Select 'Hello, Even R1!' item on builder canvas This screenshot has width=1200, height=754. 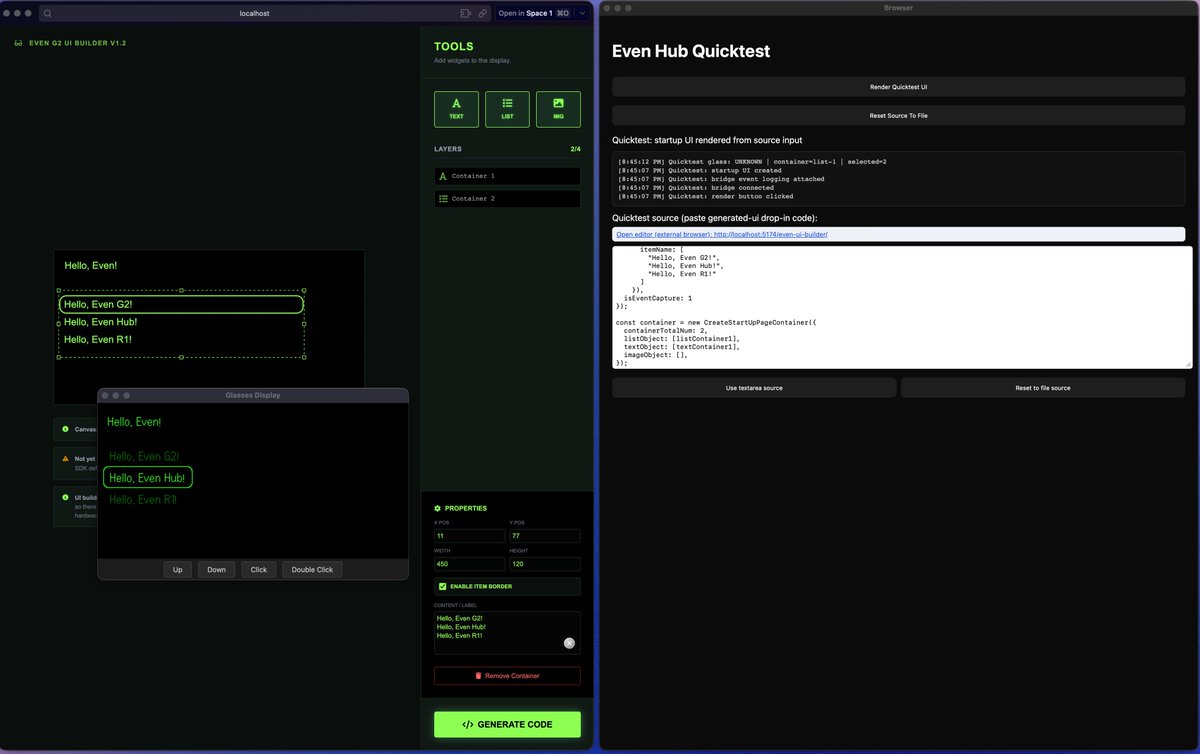(98, 339)
